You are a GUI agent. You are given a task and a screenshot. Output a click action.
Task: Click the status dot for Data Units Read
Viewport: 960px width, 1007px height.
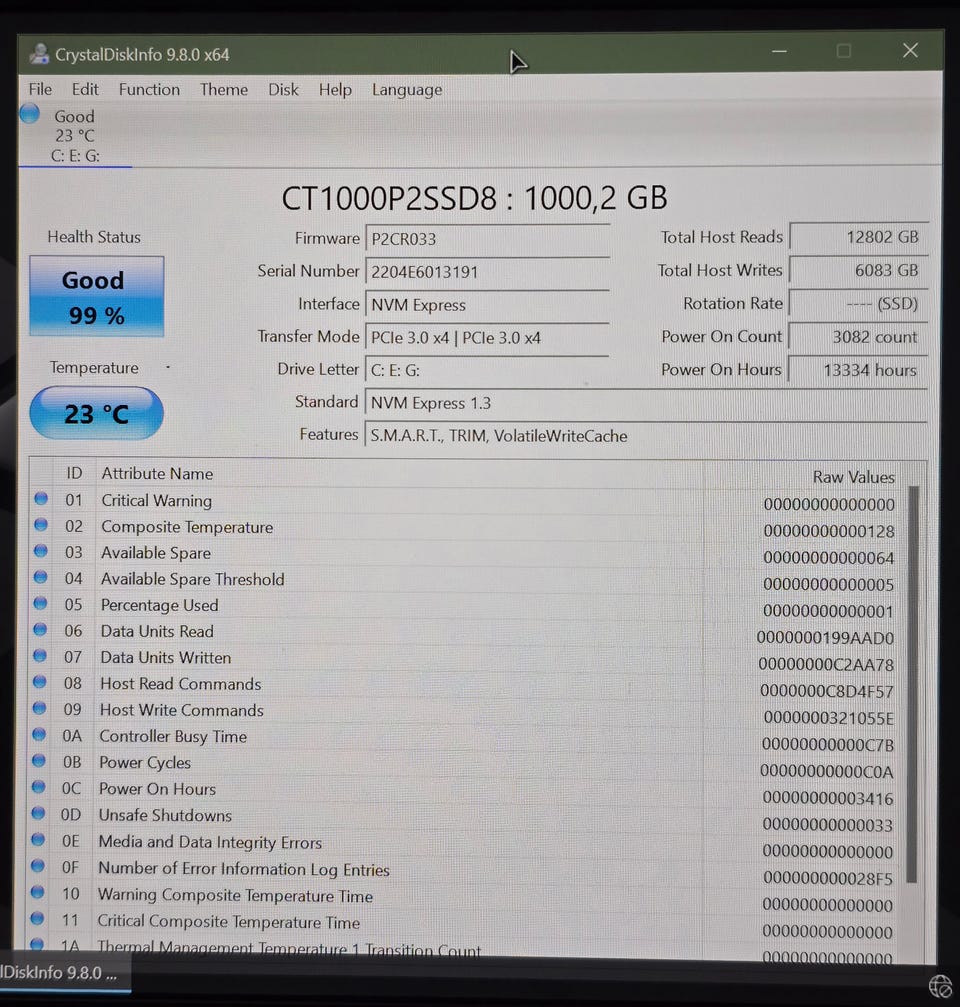click(40, 629)
